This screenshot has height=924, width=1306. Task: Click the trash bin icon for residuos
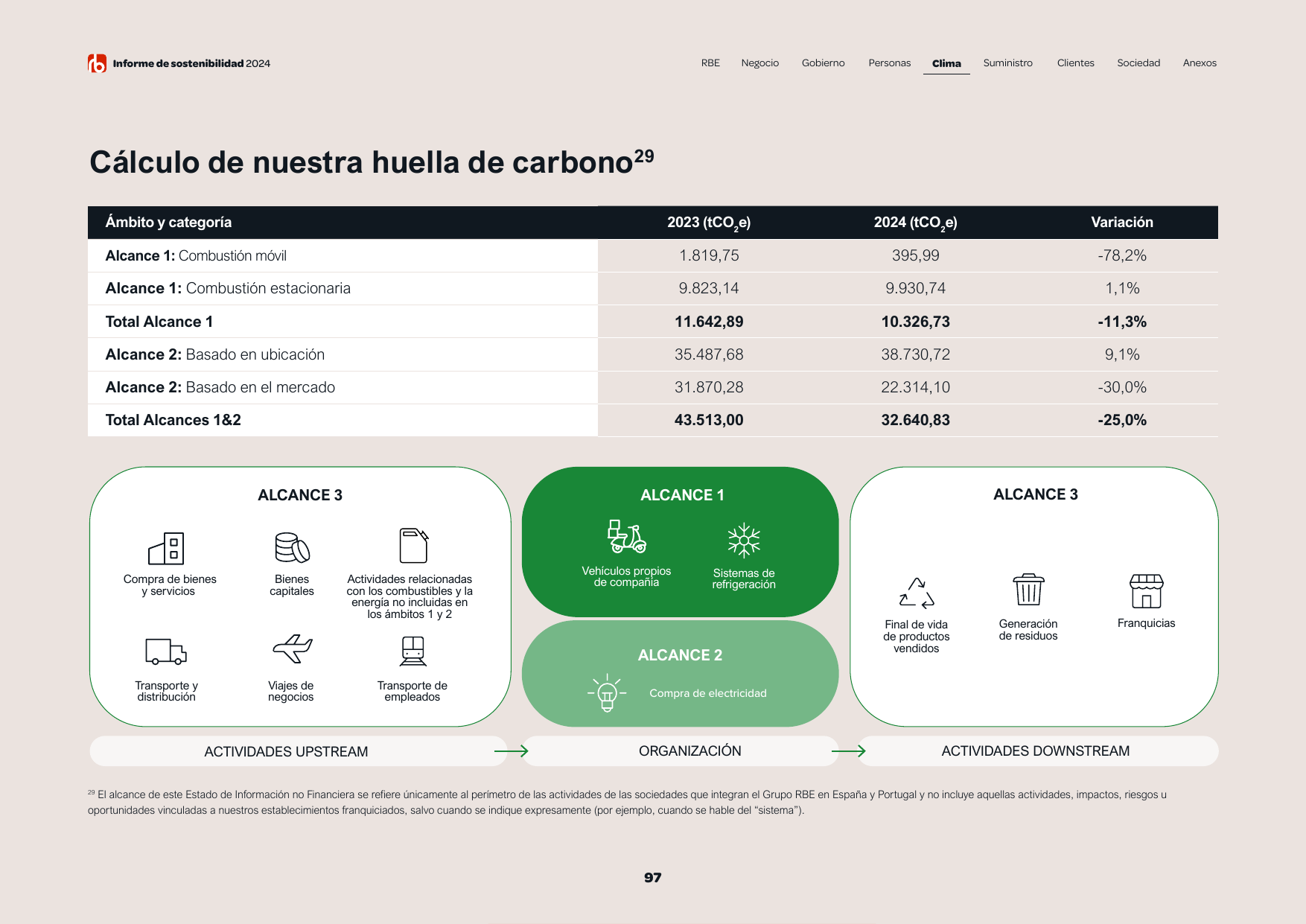click(x=1028, y=590)
